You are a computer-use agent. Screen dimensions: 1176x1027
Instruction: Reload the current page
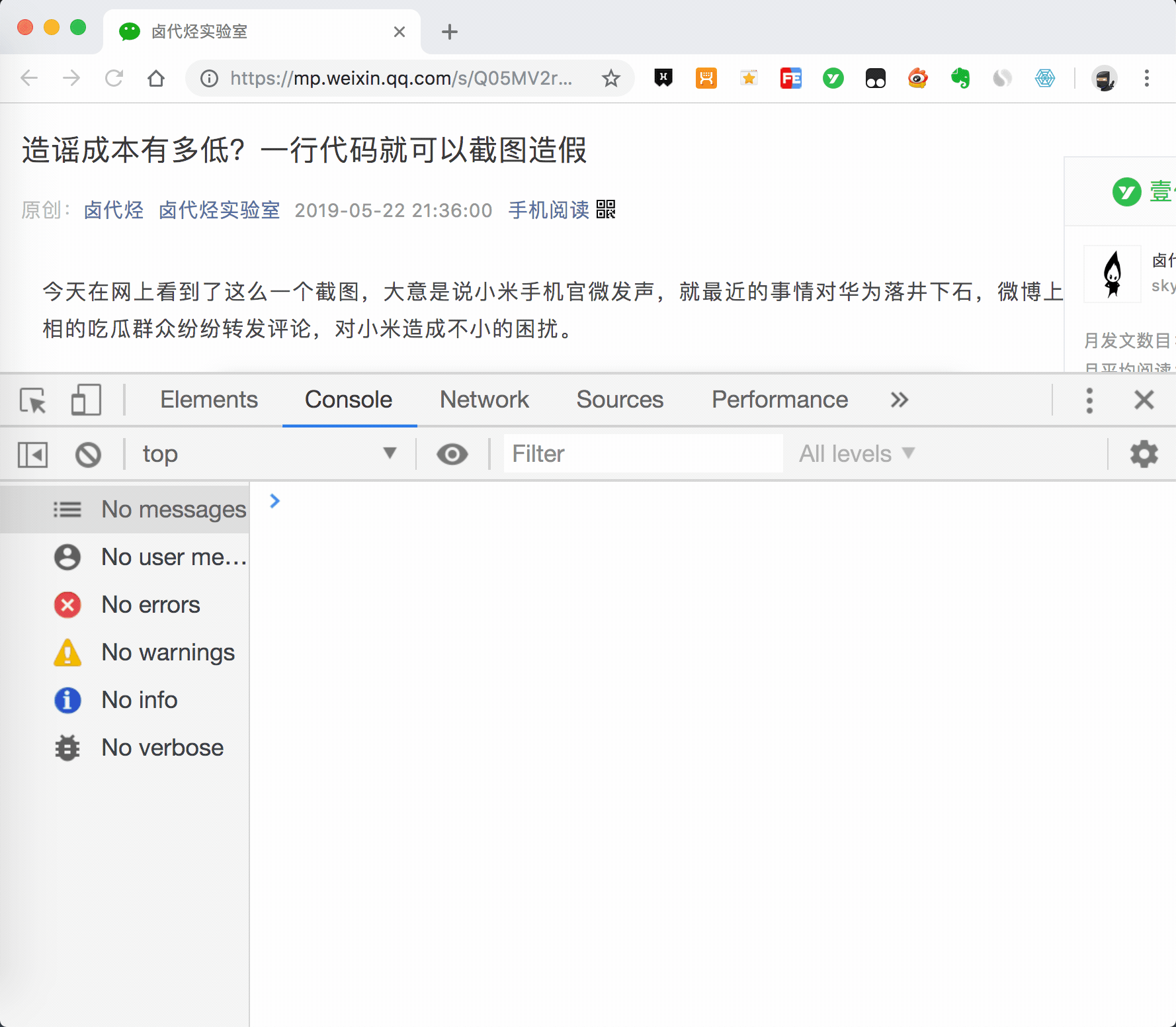114,78
